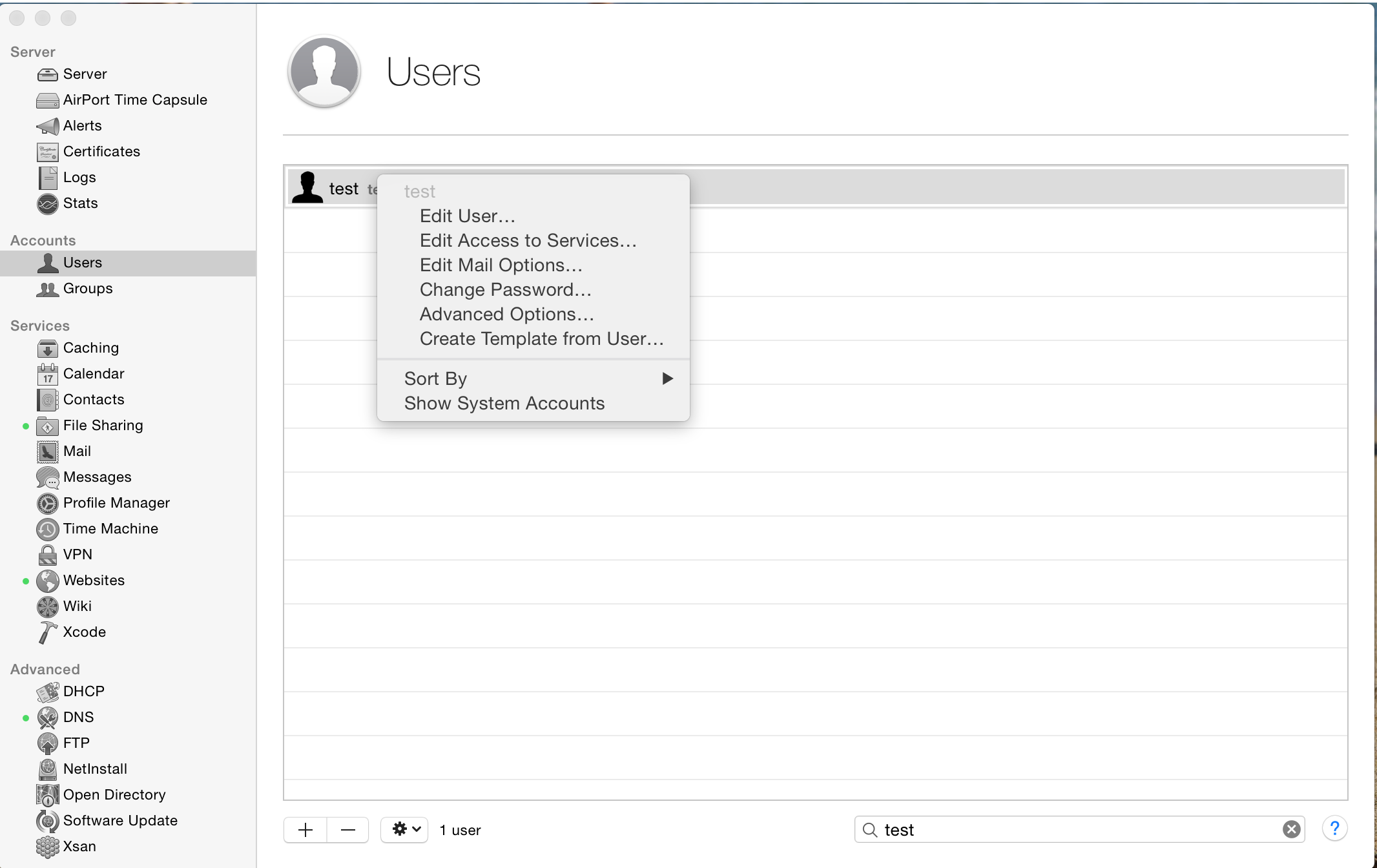Click the plus button to add user
Viewport: 1377px width, 868px height.
click(305, 829)
